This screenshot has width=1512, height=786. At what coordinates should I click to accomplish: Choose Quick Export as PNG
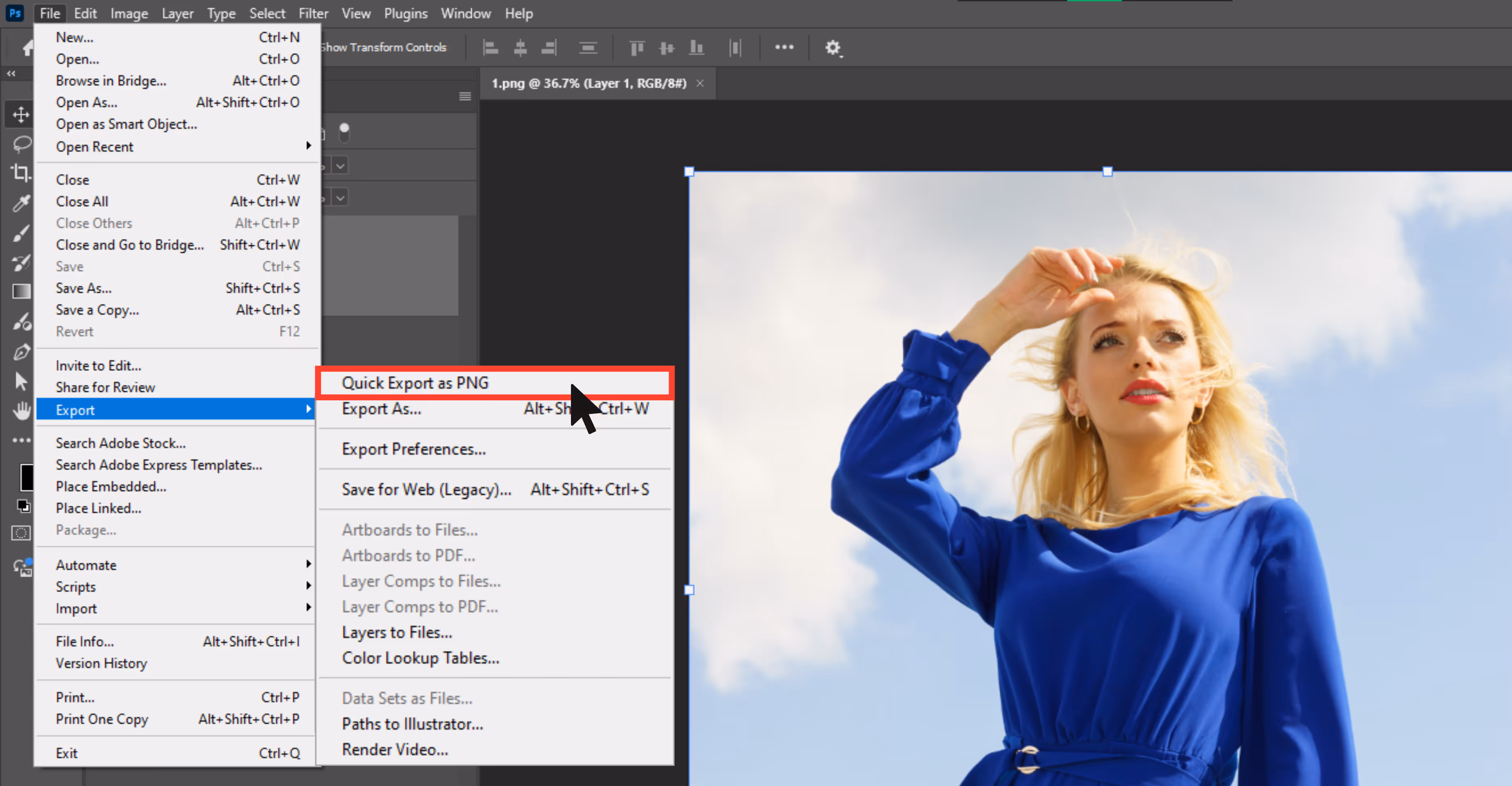pyautogui.click(x=495, y=383)
